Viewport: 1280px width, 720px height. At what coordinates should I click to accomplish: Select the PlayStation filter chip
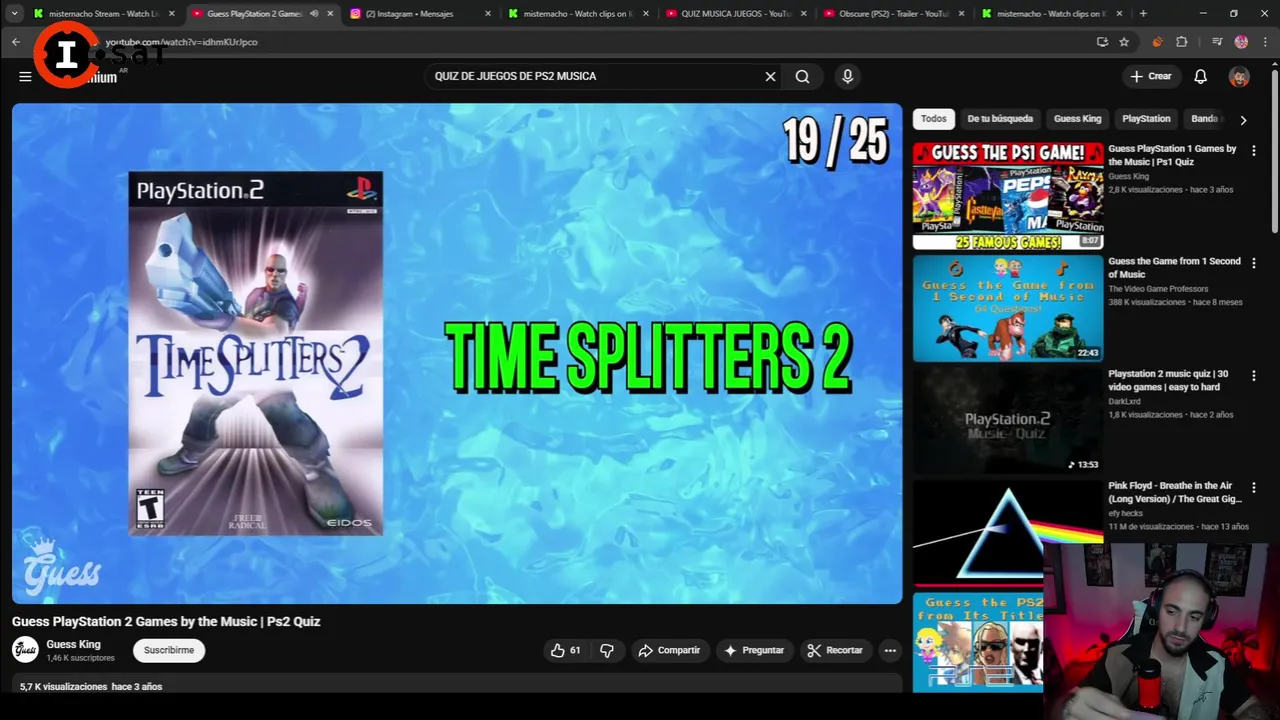(x=1146, y=118)
